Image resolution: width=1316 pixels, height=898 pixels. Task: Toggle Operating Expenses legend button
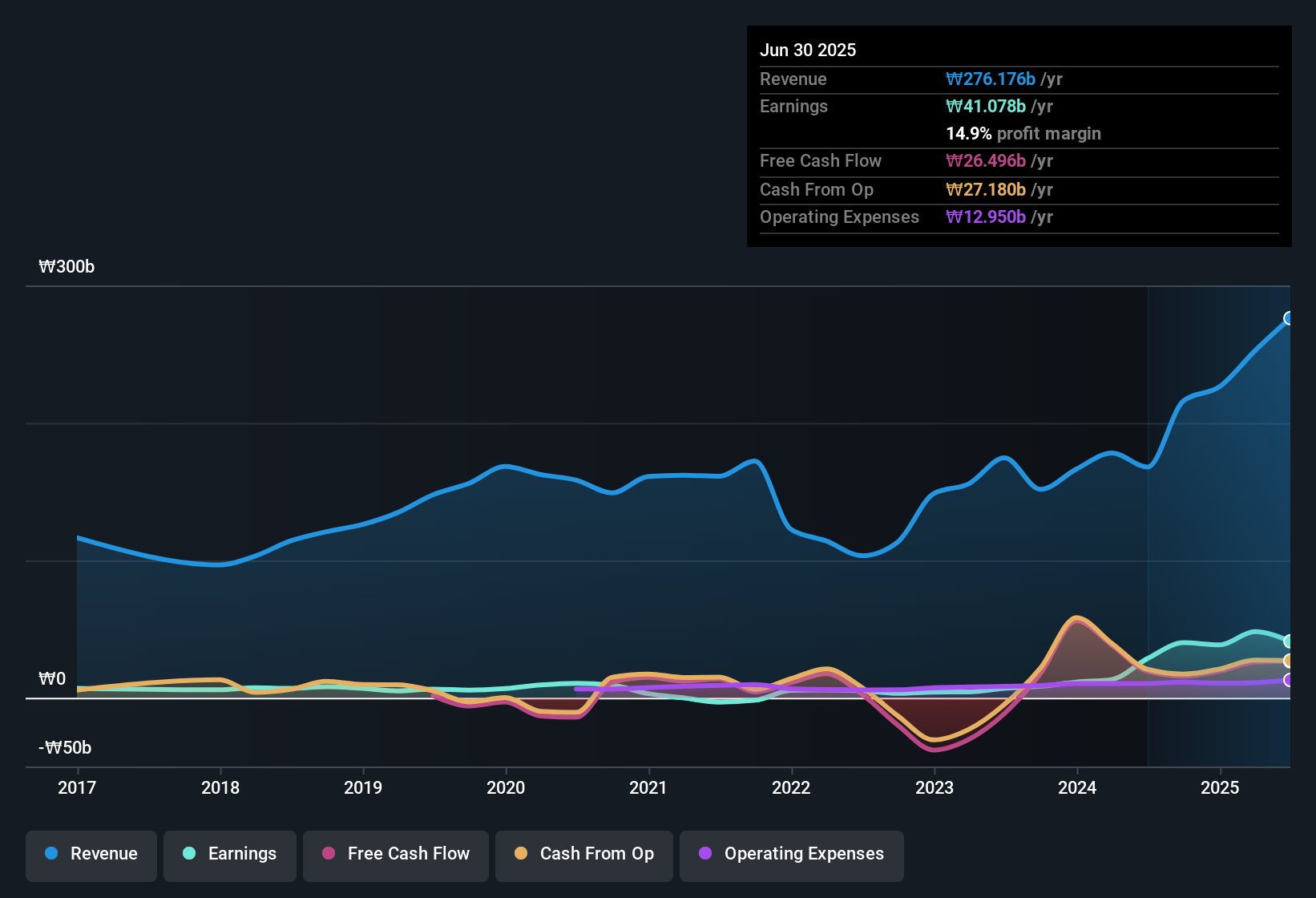click(x=792, y=854)
